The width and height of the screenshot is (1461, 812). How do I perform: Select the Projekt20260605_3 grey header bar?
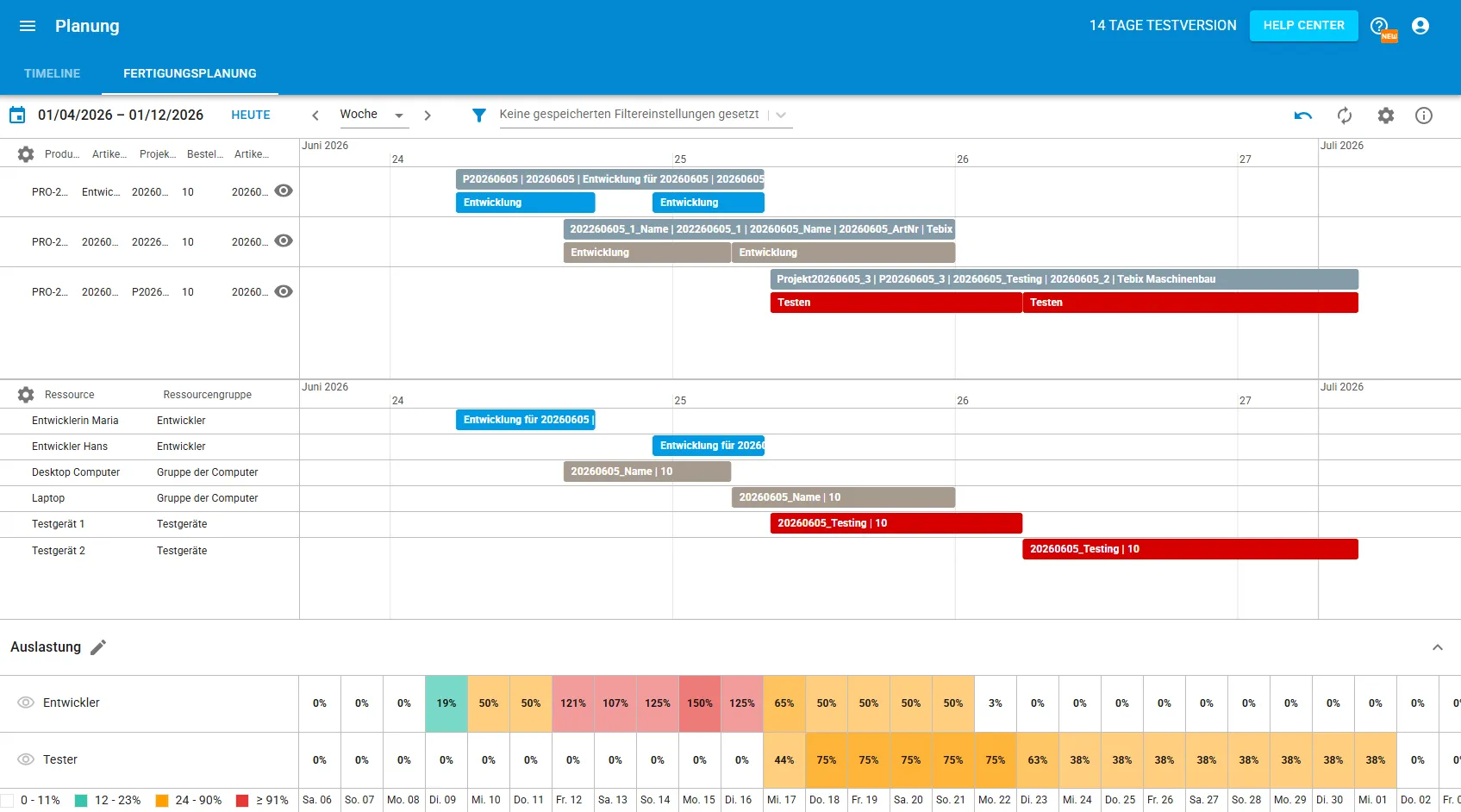pyautogui.click(x=1065, y=279)
